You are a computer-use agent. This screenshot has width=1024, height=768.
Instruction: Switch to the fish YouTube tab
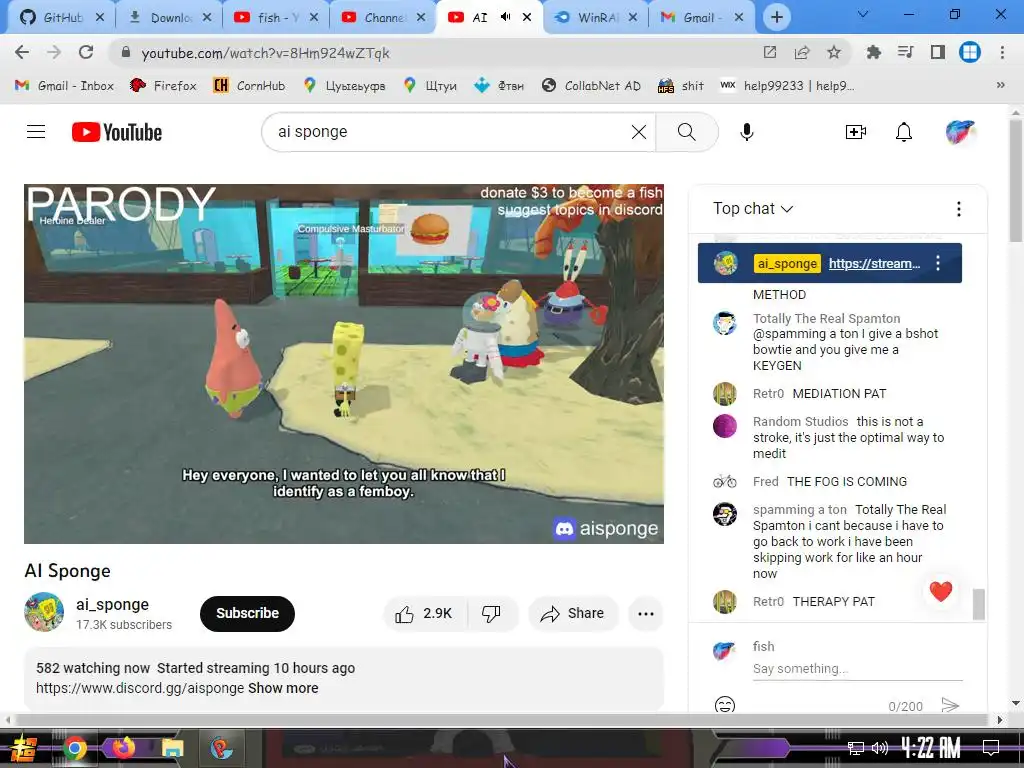point(276,17)
